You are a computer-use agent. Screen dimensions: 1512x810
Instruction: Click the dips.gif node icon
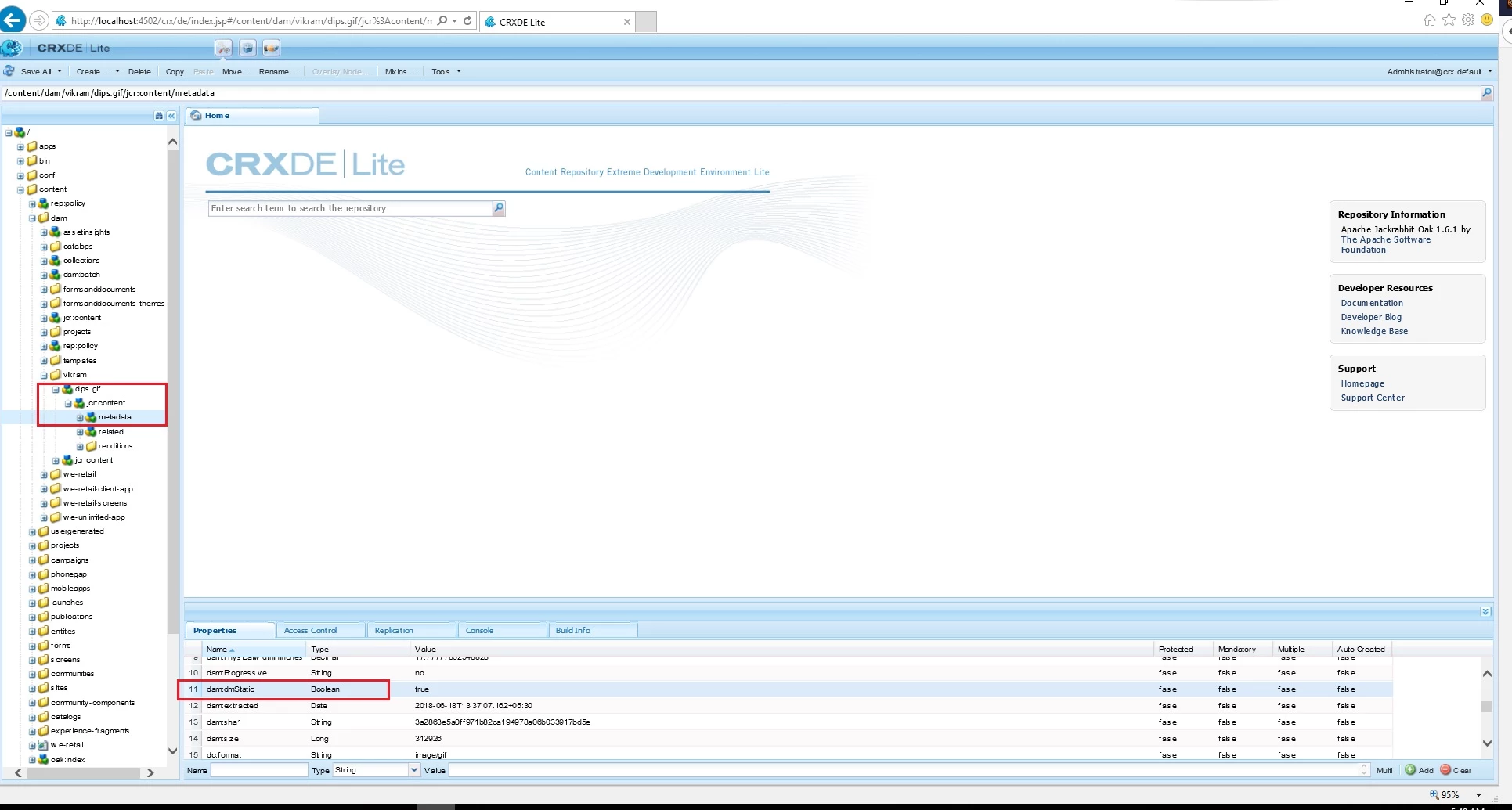click(x=67, y=389)
